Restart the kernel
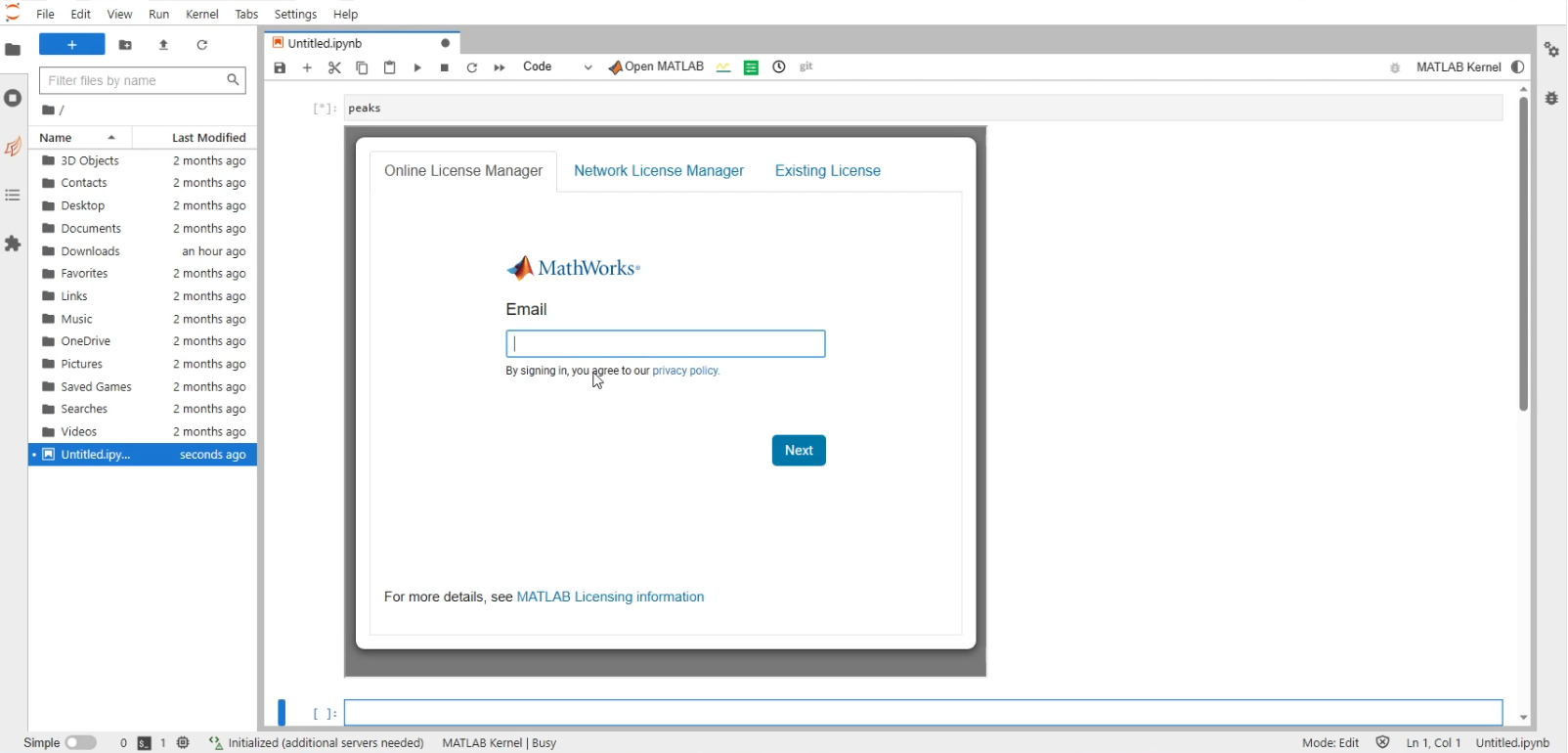Image resolution: width=1568 pixels, height=753 pixels. (472, 67)
